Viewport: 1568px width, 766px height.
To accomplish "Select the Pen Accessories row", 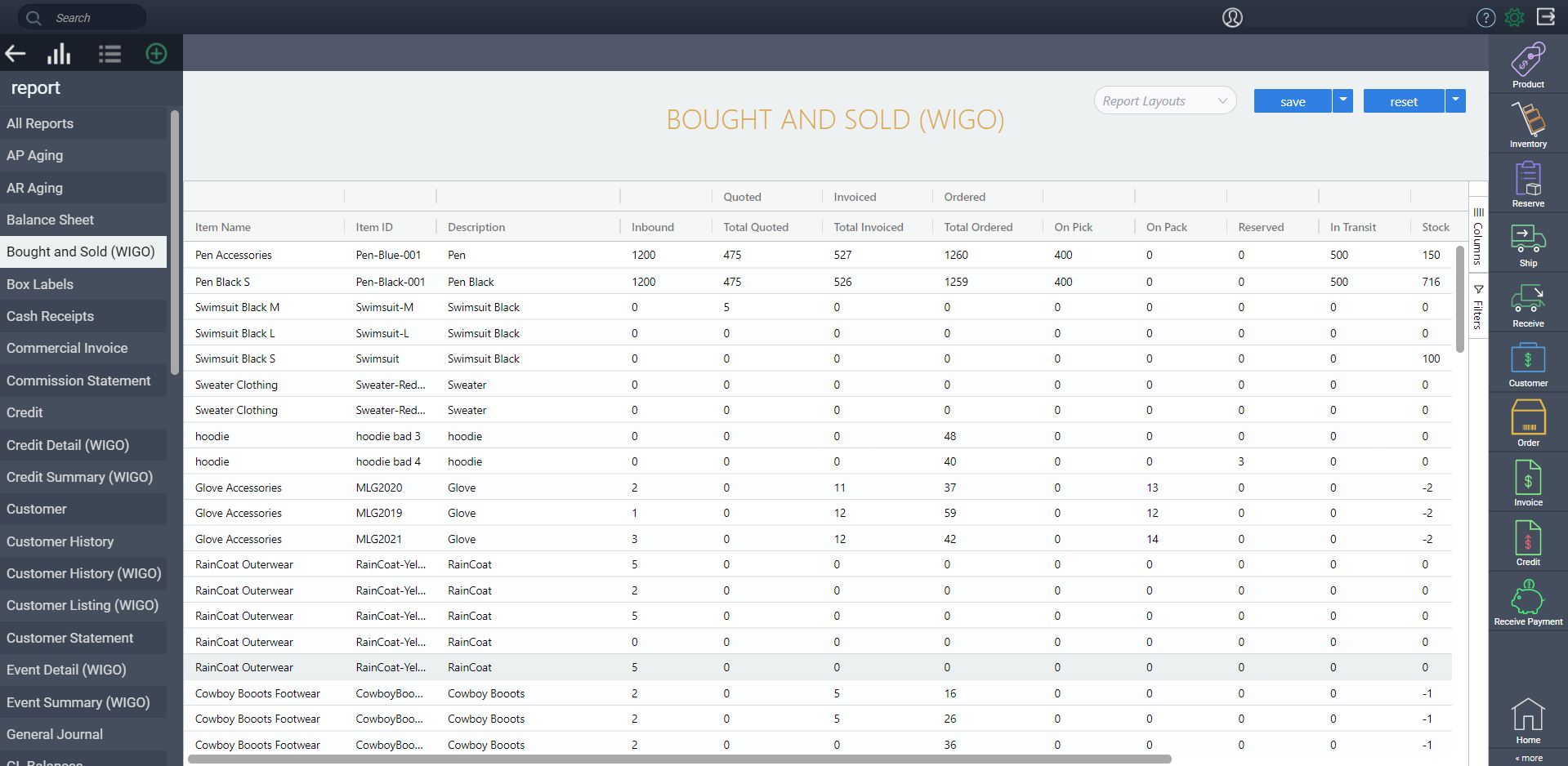I will coord(818,255).
